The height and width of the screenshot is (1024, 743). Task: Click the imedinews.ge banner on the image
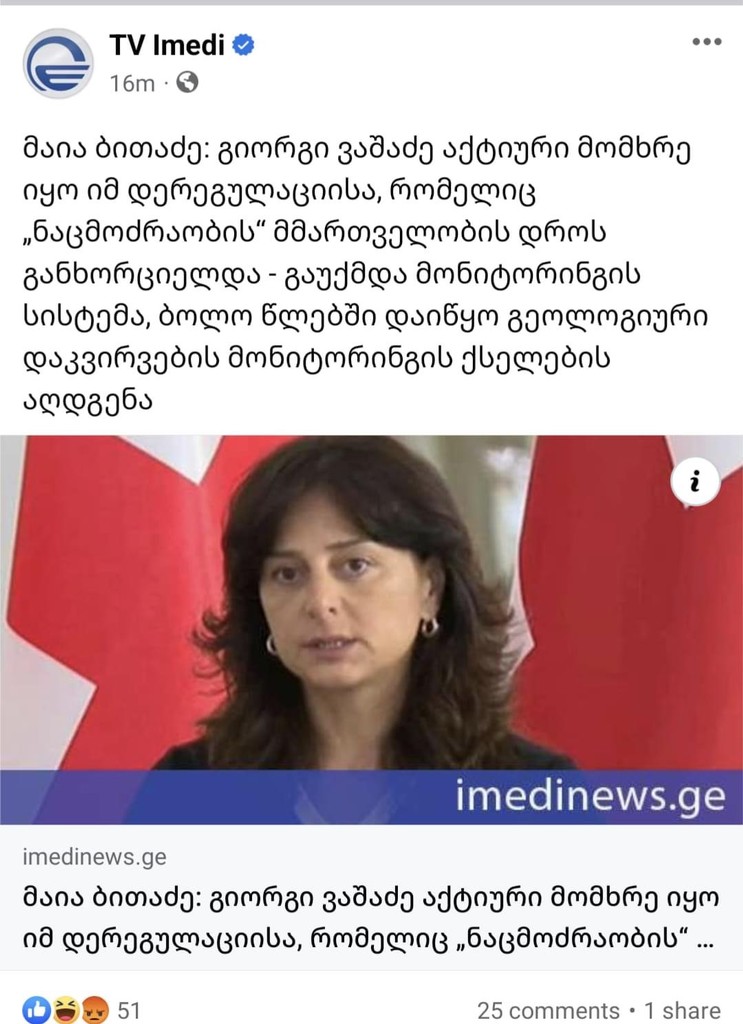point(590,796)
